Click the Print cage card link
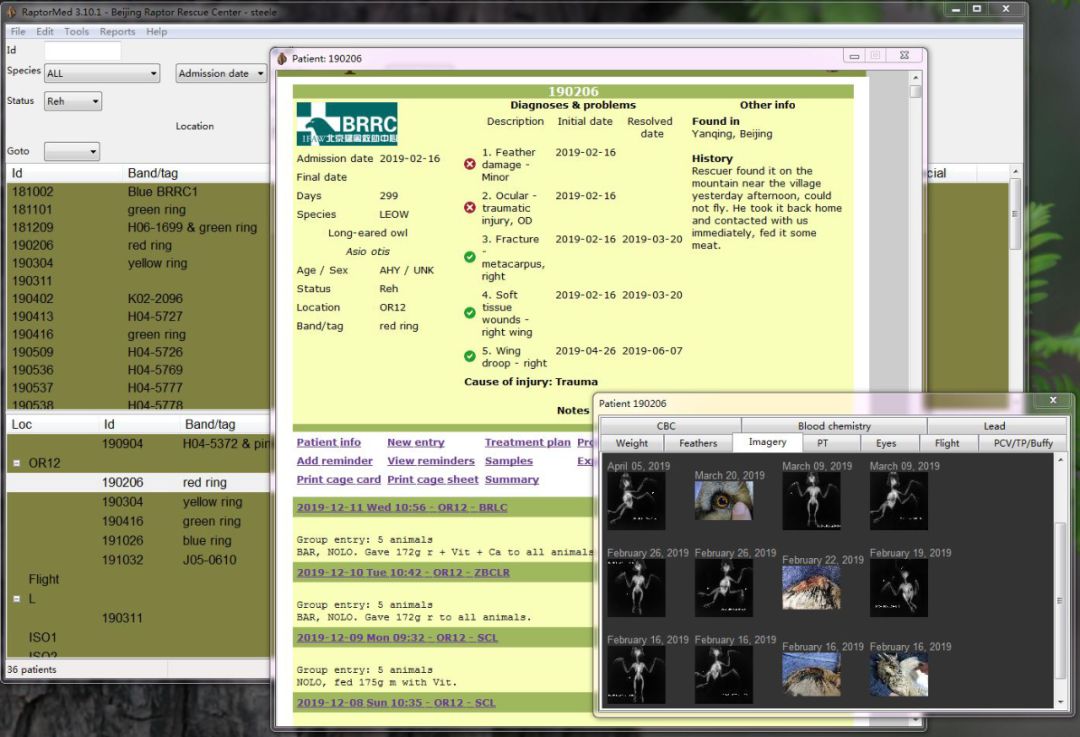This screenshot has height=737, width=1080. coord(338,480)
